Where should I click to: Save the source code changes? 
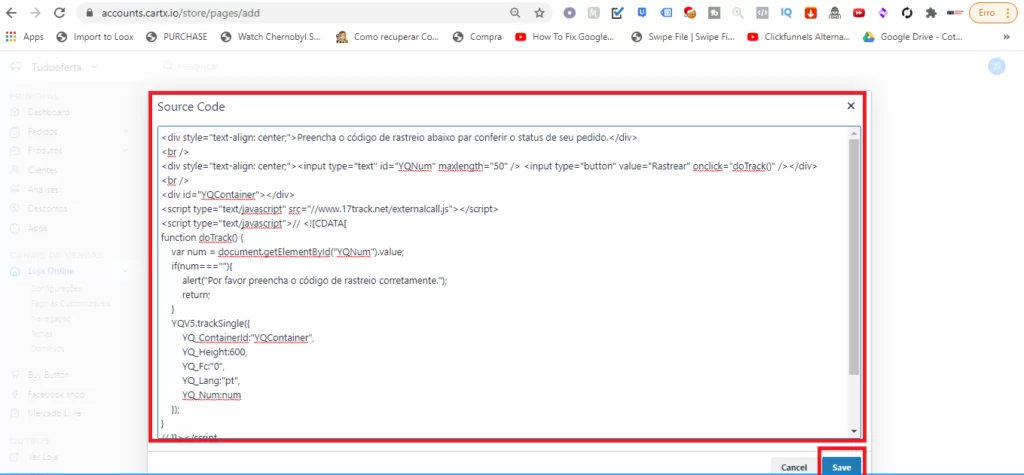click(x=841, y=467)
